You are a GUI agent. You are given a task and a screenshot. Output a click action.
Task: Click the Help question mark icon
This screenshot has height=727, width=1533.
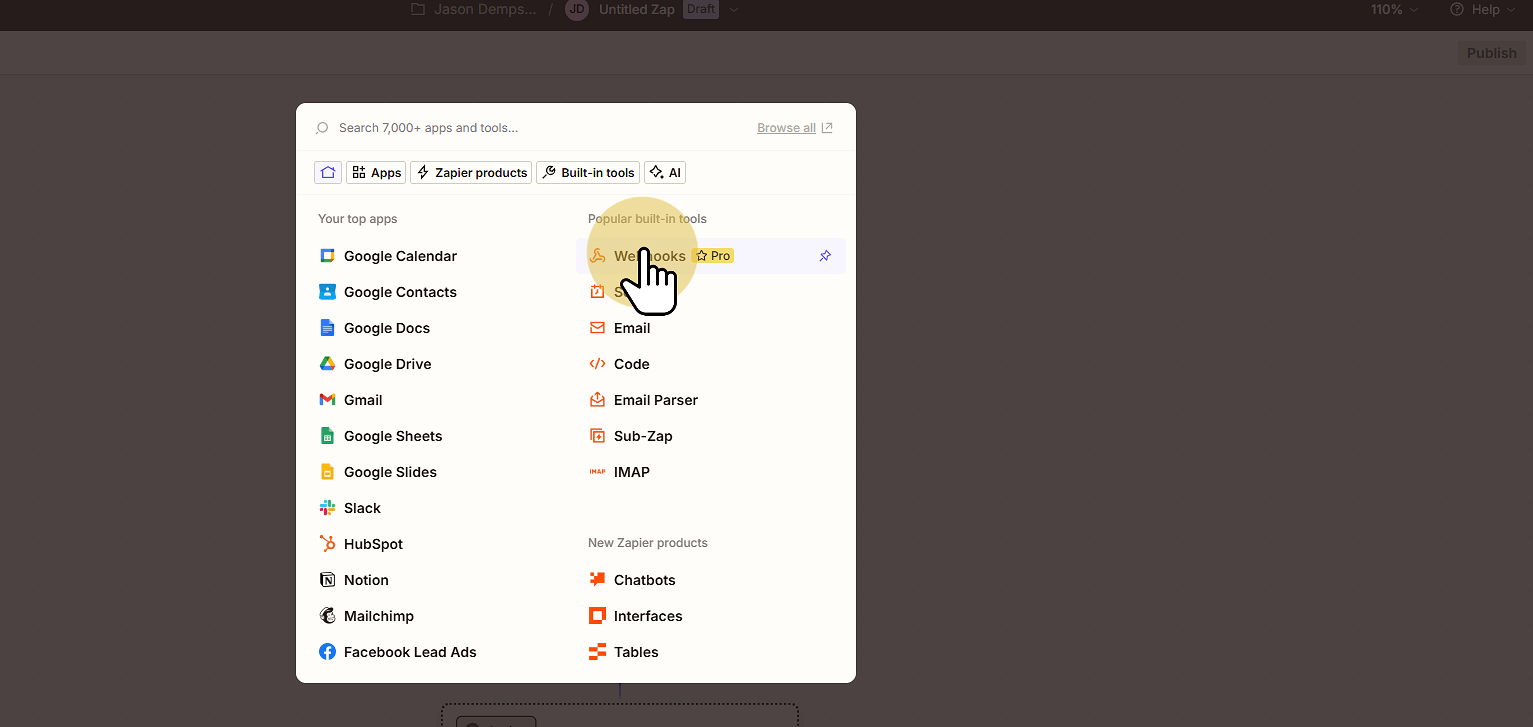[1456, 9]
